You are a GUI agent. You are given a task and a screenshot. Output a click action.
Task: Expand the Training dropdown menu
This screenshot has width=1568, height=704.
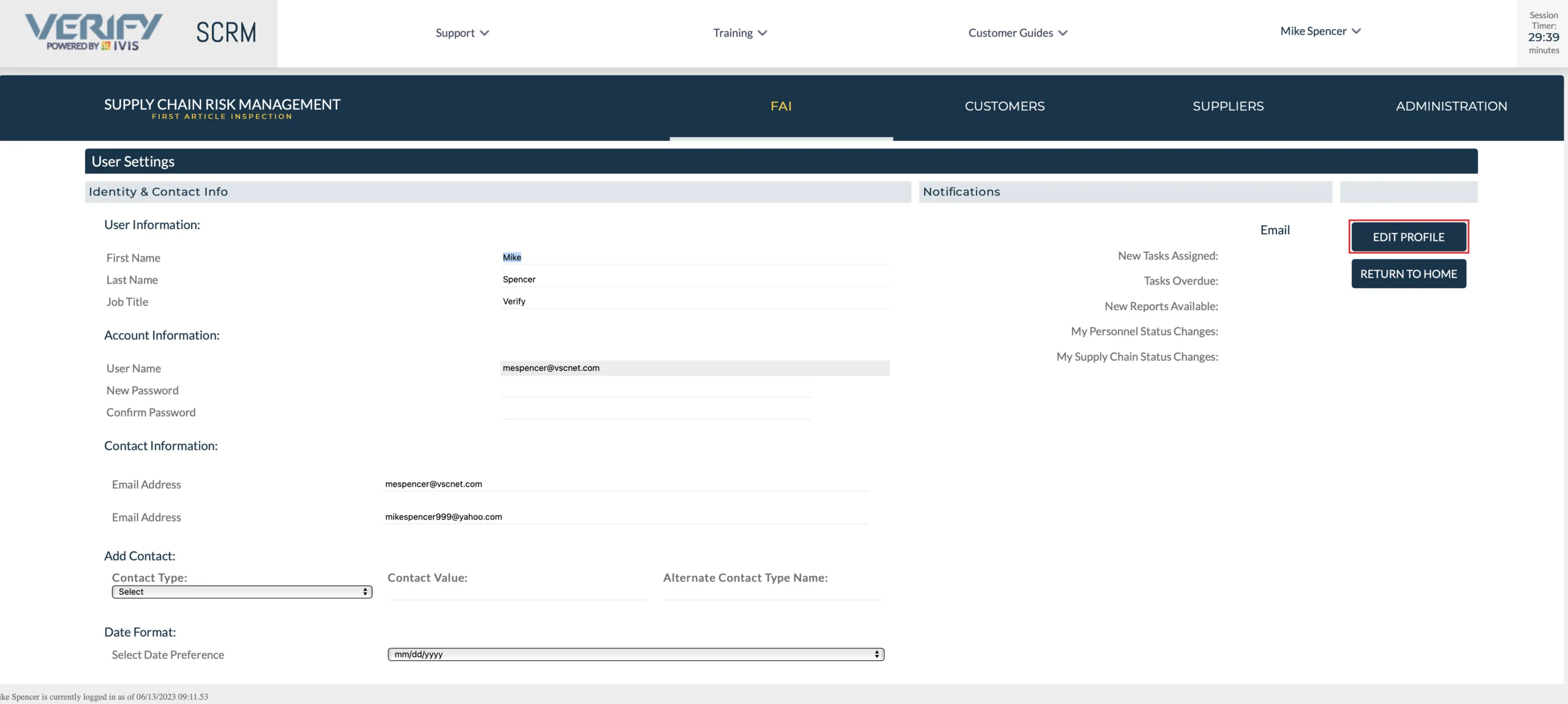point(740,33)
